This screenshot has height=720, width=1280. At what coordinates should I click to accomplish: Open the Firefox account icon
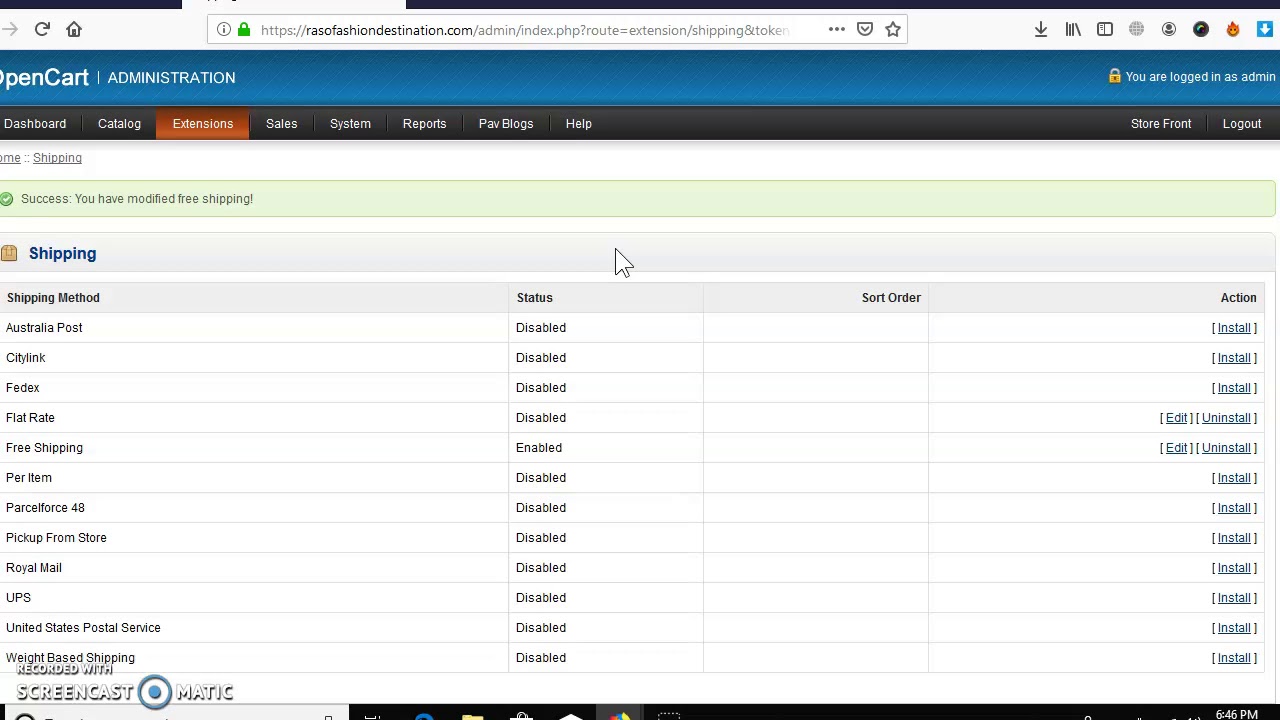(1169, 30)
